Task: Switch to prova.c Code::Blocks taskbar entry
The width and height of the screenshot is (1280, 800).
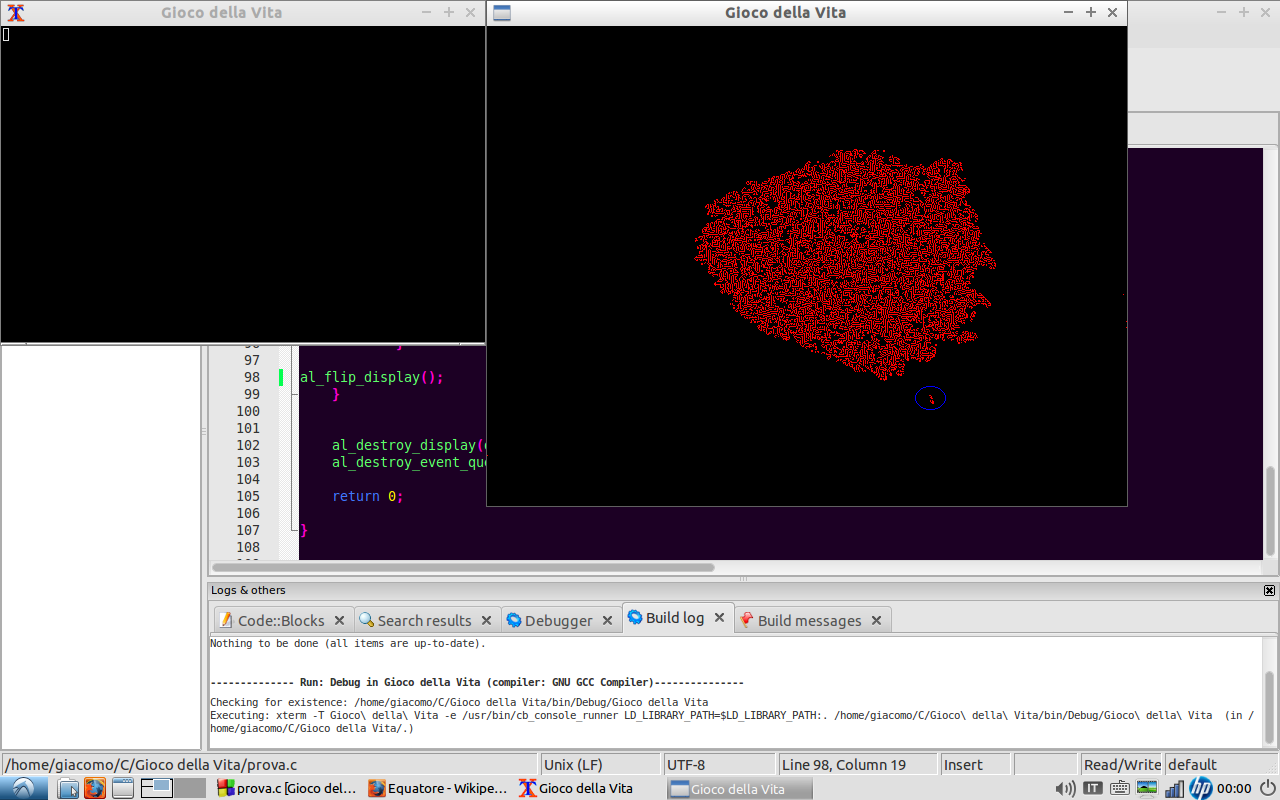Action: tap(287, 789)
